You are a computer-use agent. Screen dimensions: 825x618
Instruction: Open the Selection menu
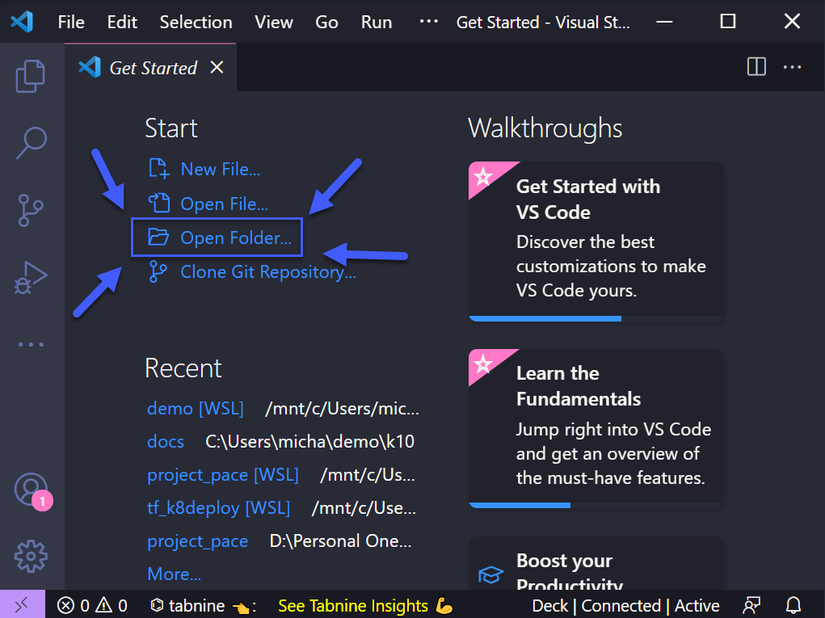tap(196, 22)
